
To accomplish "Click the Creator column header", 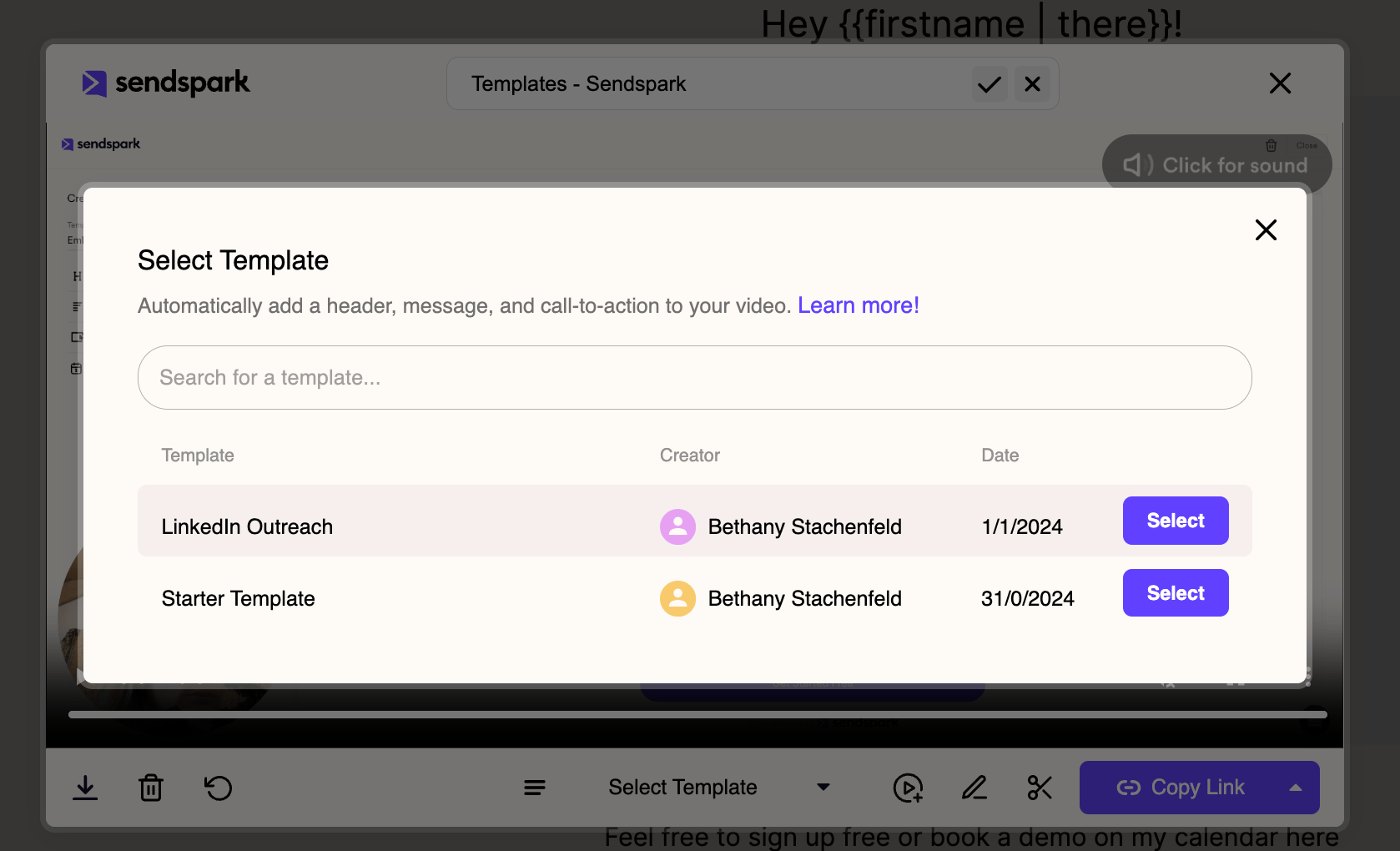I will click(x=690, y=456).
